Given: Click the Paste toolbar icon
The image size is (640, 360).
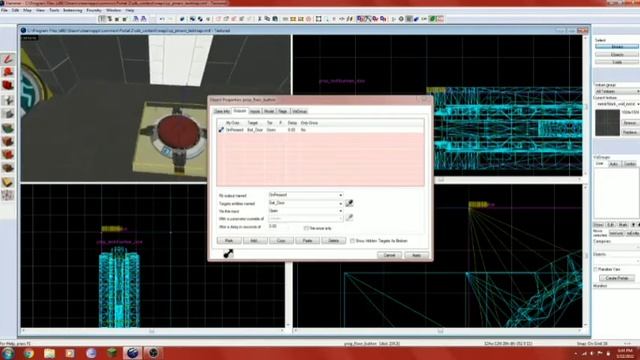Looking at the screenshot, I should point(275,19).
